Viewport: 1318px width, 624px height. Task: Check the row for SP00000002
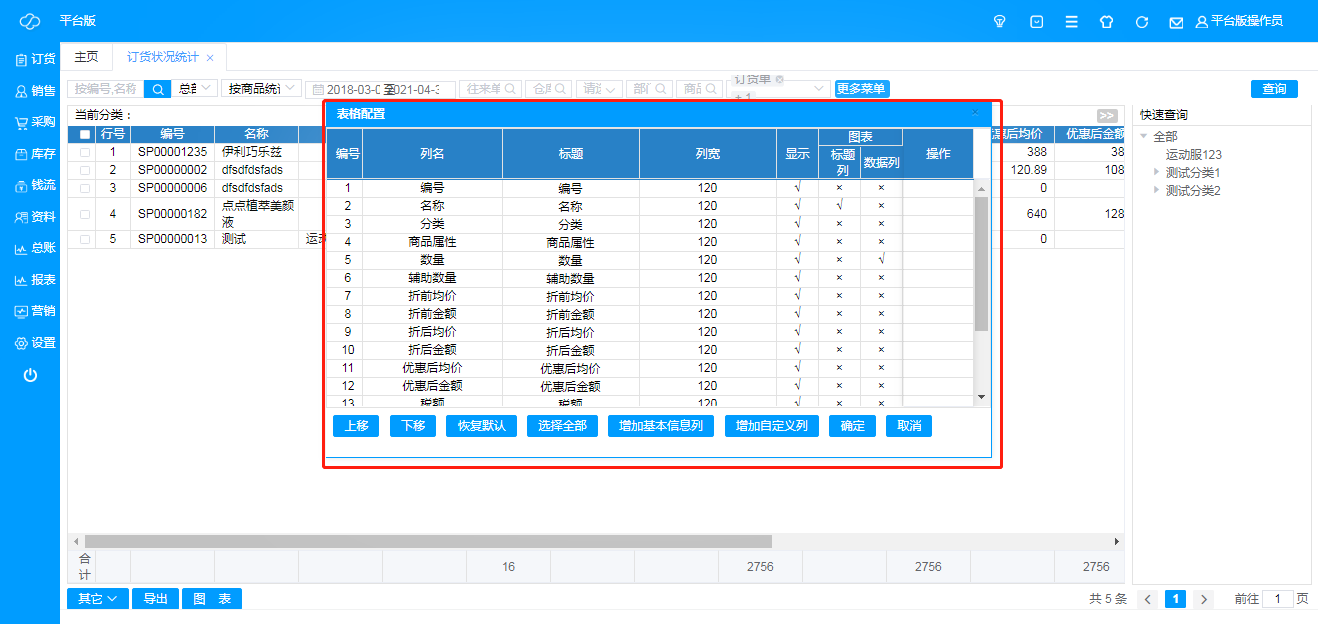tap(85, 170)
